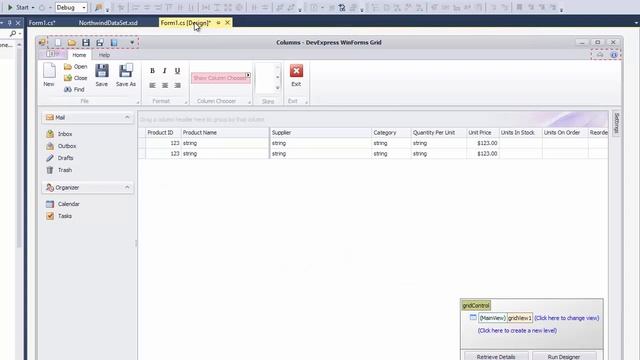Open smart tag arrow on Column Chooser button
Screen dimensions: 640x360
(248, 75)
